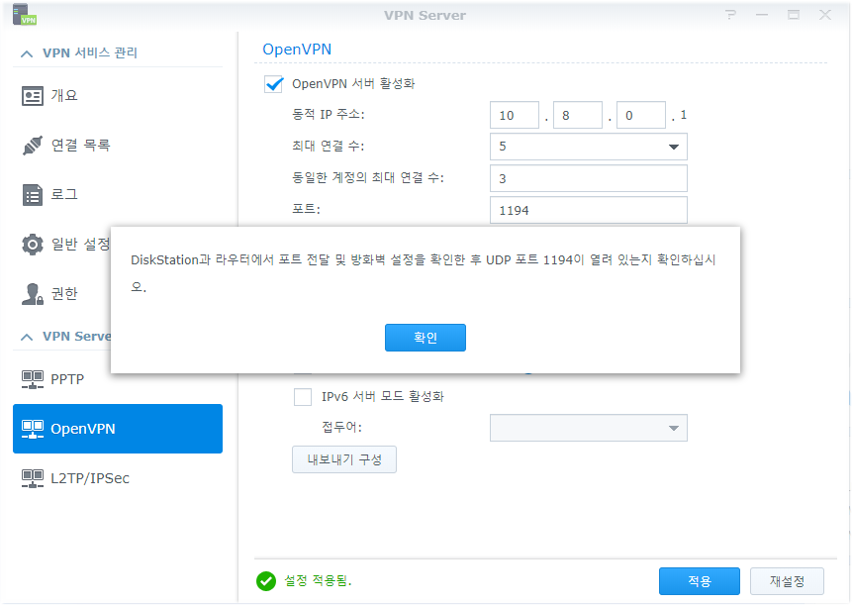This screenshot has height=605, width=852.
Task: Click the 일반 설정 gear icon
Action: click(x=32, y=244)
